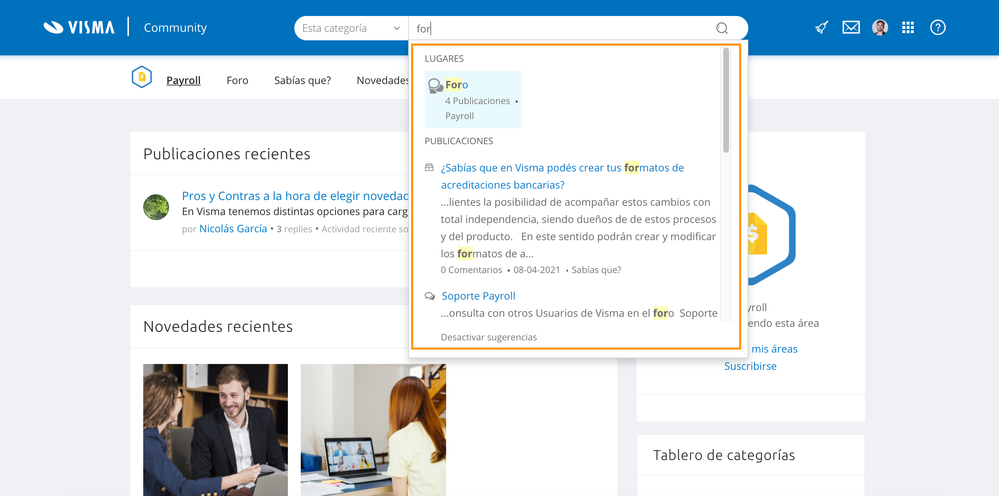Open the 'Soporte Payroll' suggestion
Image resolution: width=999 pixels, height=496 pixels.
point(478,296)
